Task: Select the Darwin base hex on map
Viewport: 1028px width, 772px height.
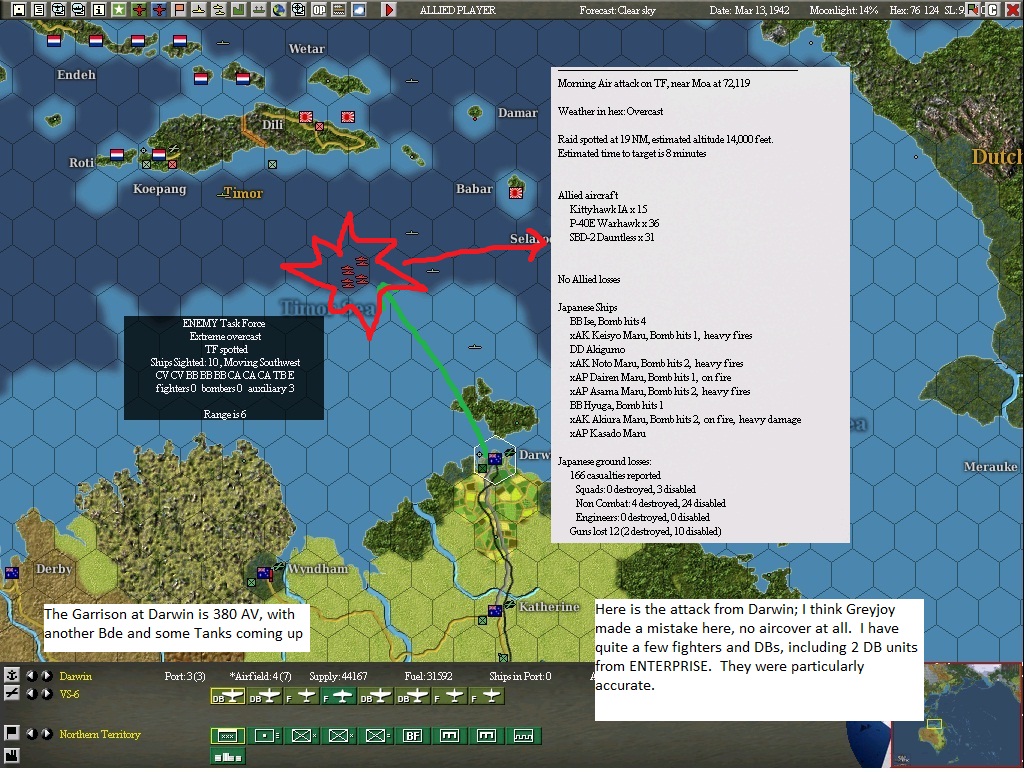Action: point(495,459)
